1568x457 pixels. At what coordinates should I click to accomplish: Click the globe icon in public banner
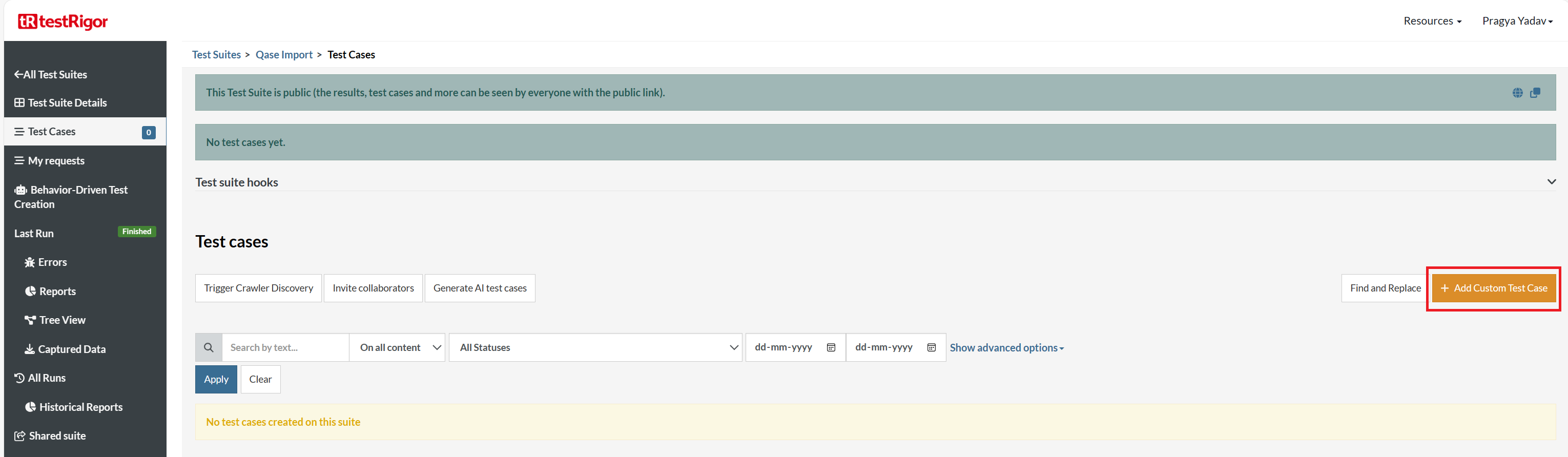(1517, 93)
